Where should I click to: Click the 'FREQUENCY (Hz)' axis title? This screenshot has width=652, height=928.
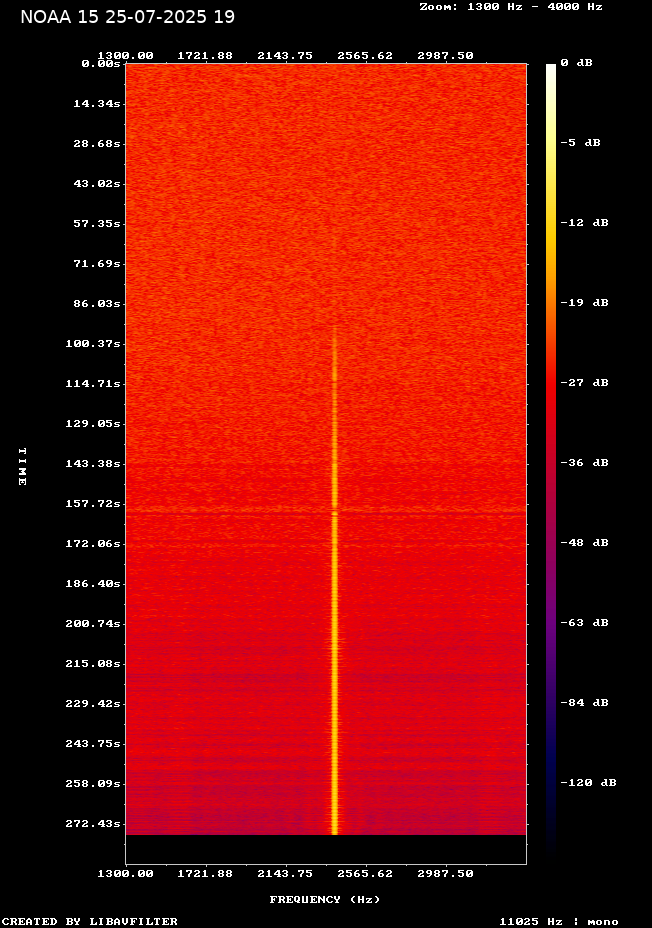(325, 900)
